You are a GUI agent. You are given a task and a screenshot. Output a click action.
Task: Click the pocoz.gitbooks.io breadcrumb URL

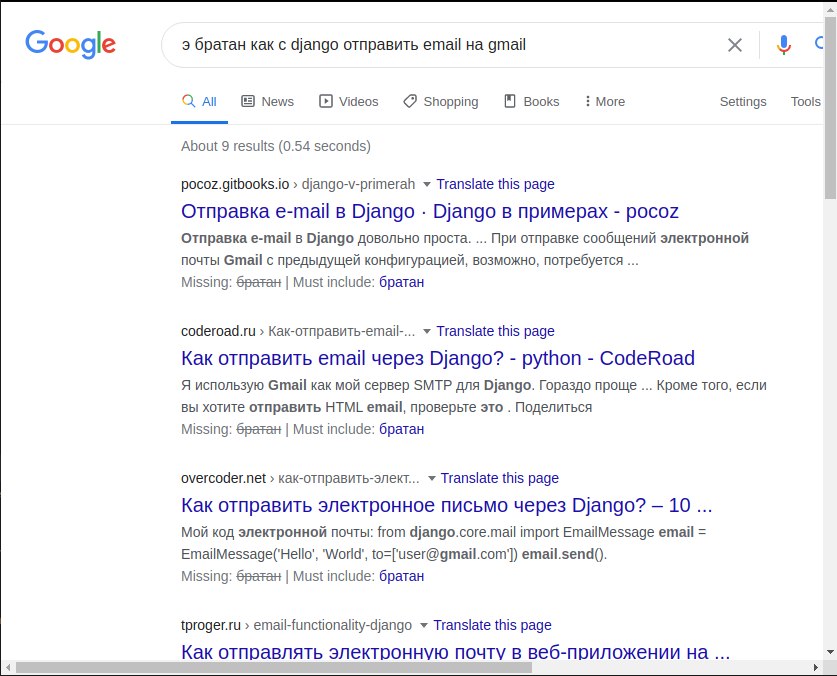tap(298, 184)
